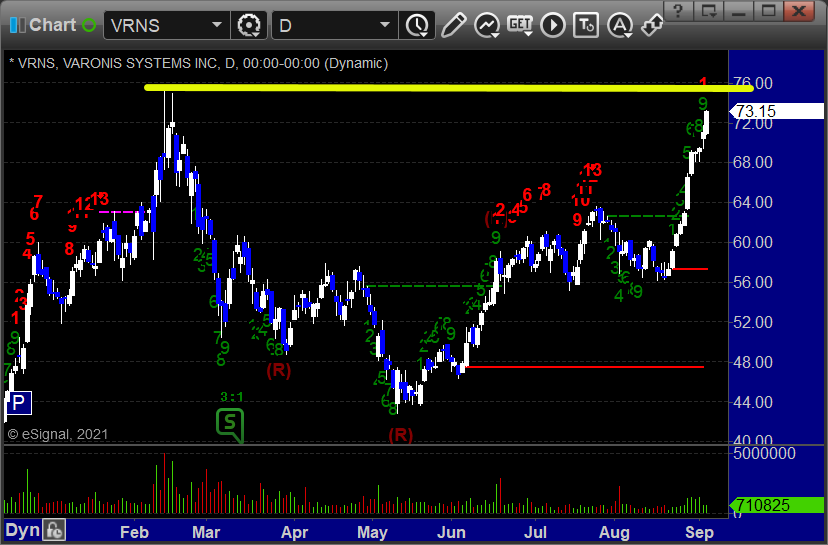Click the 64.00 price axis label
This screenshot has width=828, height=545.
click(753, 202)
